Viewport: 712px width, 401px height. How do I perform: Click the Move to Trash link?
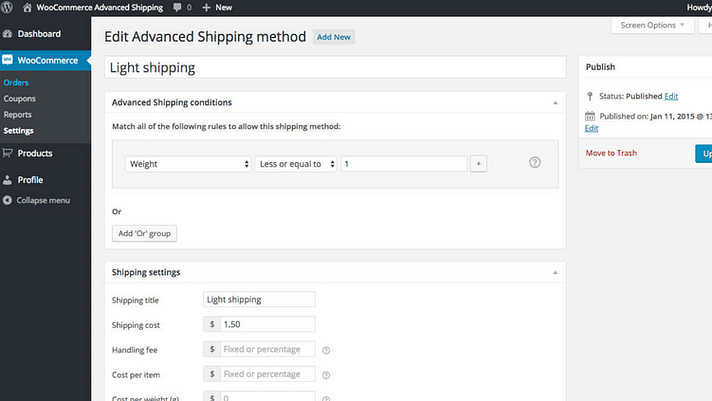coord(611,153)
